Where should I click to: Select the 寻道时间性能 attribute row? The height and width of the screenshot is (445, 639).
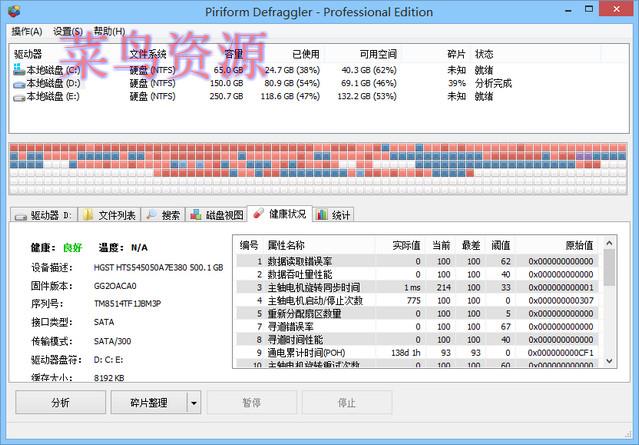[x=417, y=339]
